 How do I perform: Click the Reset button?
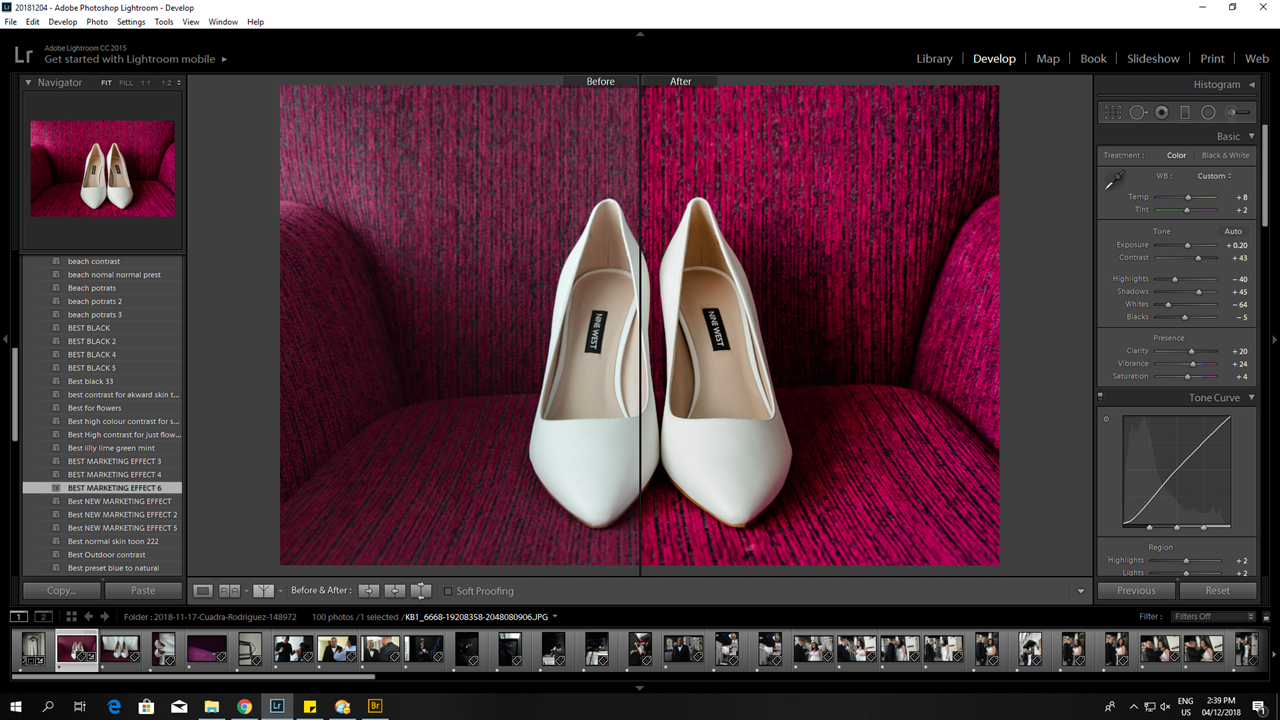(x=1217, y=591)
